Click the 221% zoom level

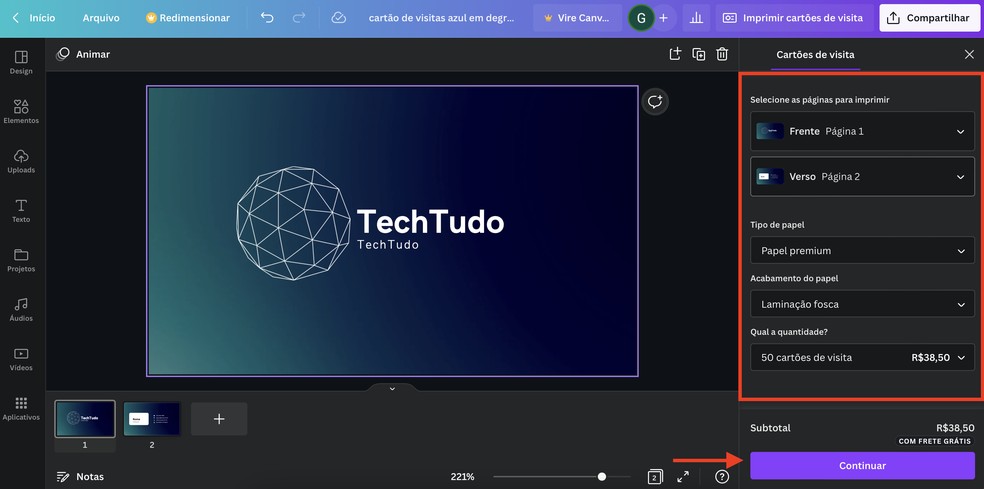[463, 477]
